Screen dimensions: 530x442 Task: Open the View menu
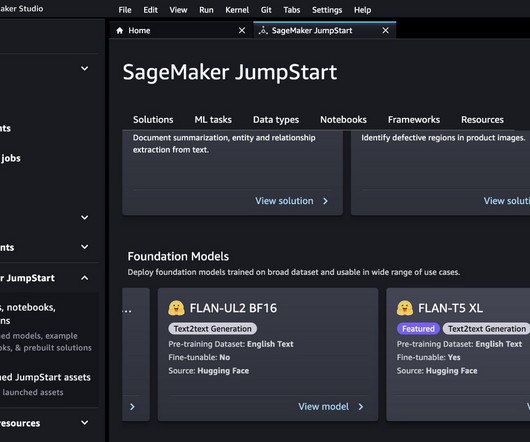[x=178, y=10]
